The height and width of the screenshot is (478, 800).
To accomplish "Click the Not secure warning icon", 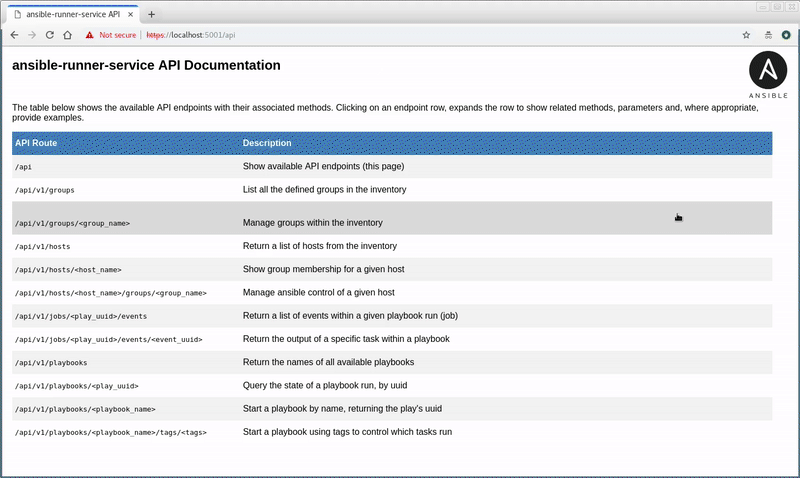I will pos(89,35).
